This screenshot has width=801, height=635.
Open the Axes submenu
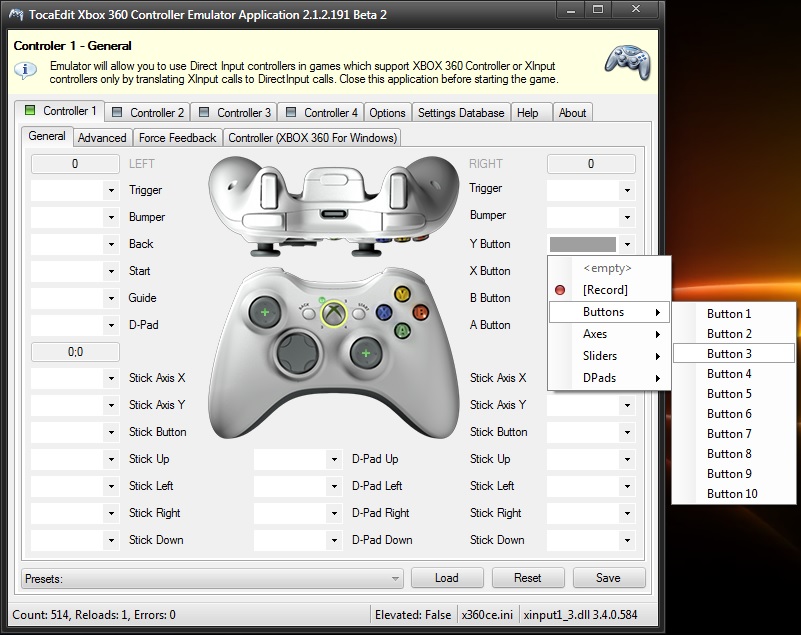coord(609,334)
